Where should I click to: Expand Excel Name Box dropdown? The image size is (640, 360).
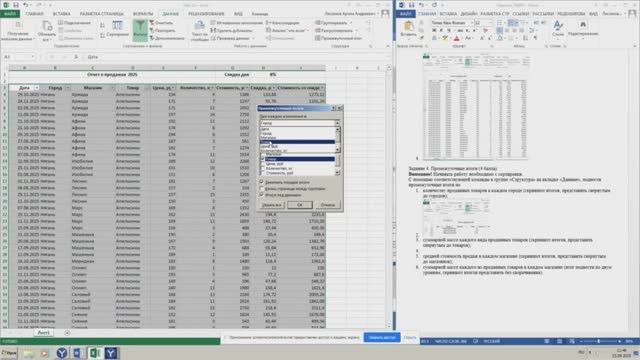(33, 57)
